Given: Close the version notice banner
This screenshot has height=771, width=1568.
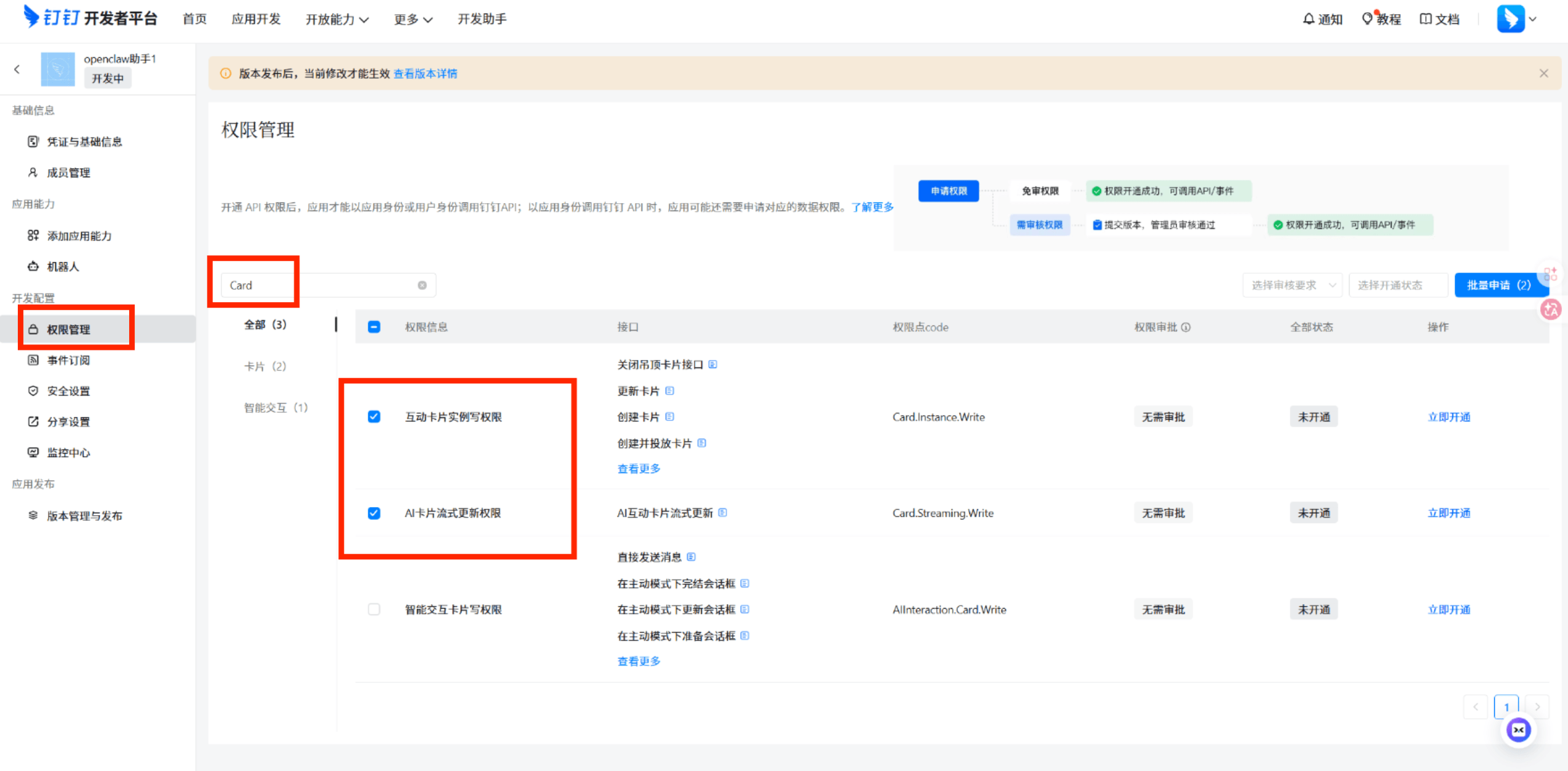Looking at the screenshot, I should [1543, 73].
